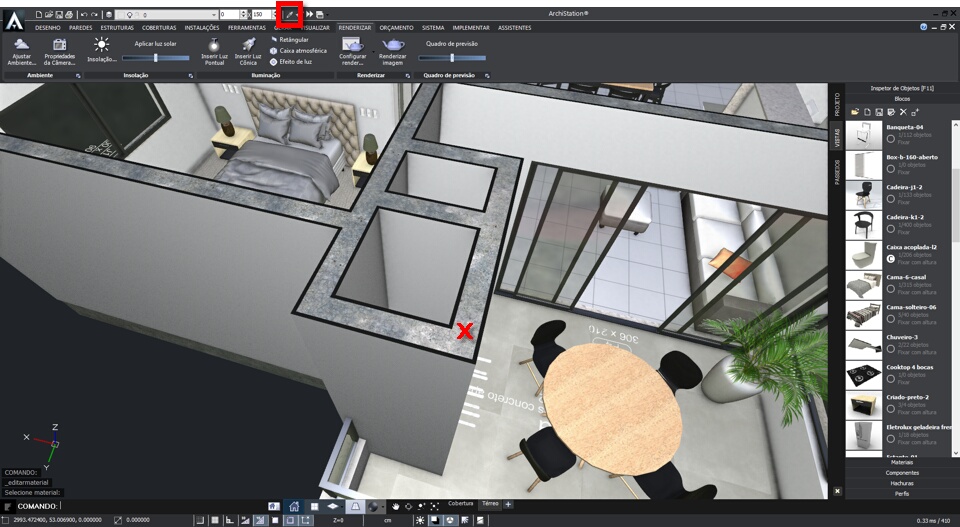Select the Cooktop 4 bocas radio button
Screen dimensions: 960x527
coord(891,378)
